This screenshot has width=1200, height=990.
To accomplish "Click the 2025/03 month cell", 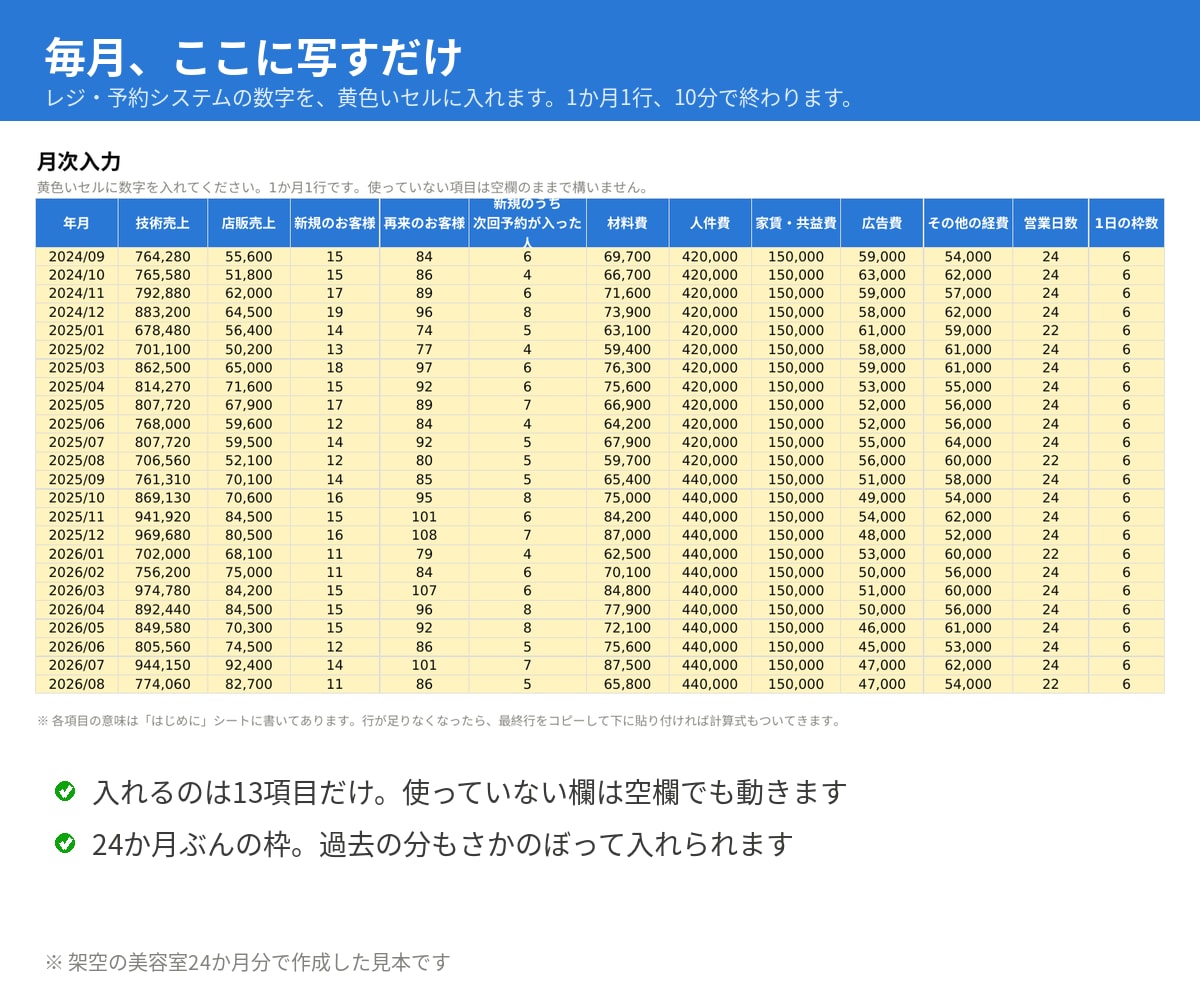I will (77, 368).
